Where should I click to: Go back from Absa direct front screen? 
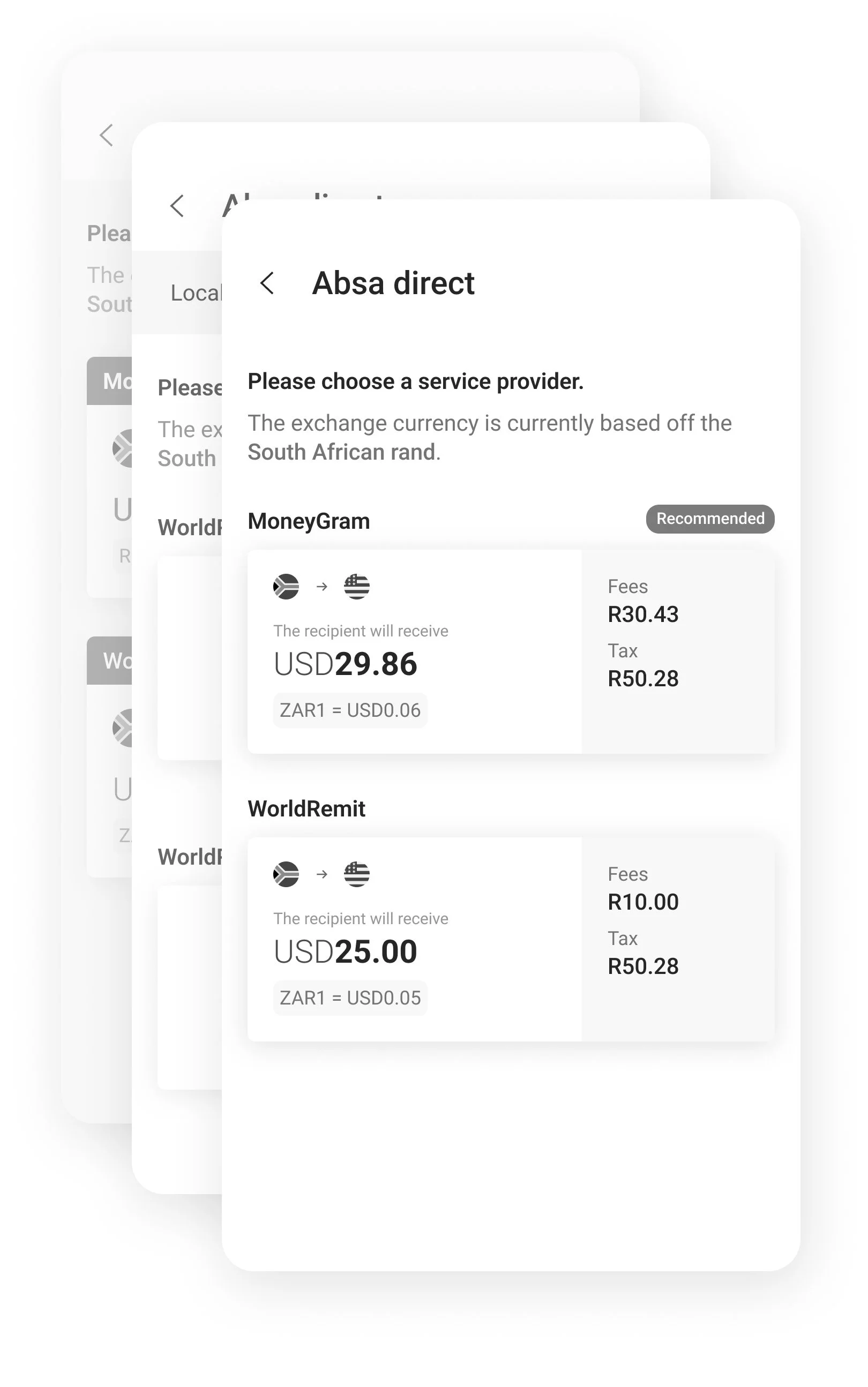click(267, 283)
